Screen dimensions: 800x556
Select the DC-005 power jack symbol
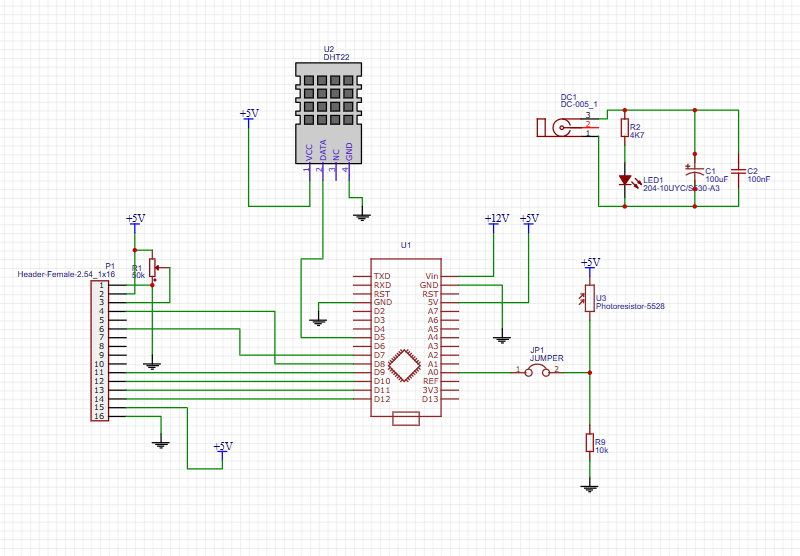click(x=561, y=127)
